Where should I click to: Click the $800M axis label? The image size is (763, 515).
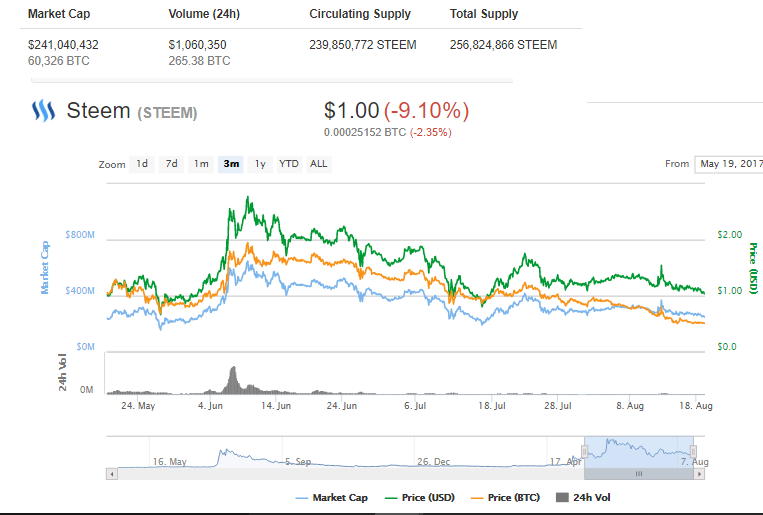pyautogui.click(x=80, y=235)
